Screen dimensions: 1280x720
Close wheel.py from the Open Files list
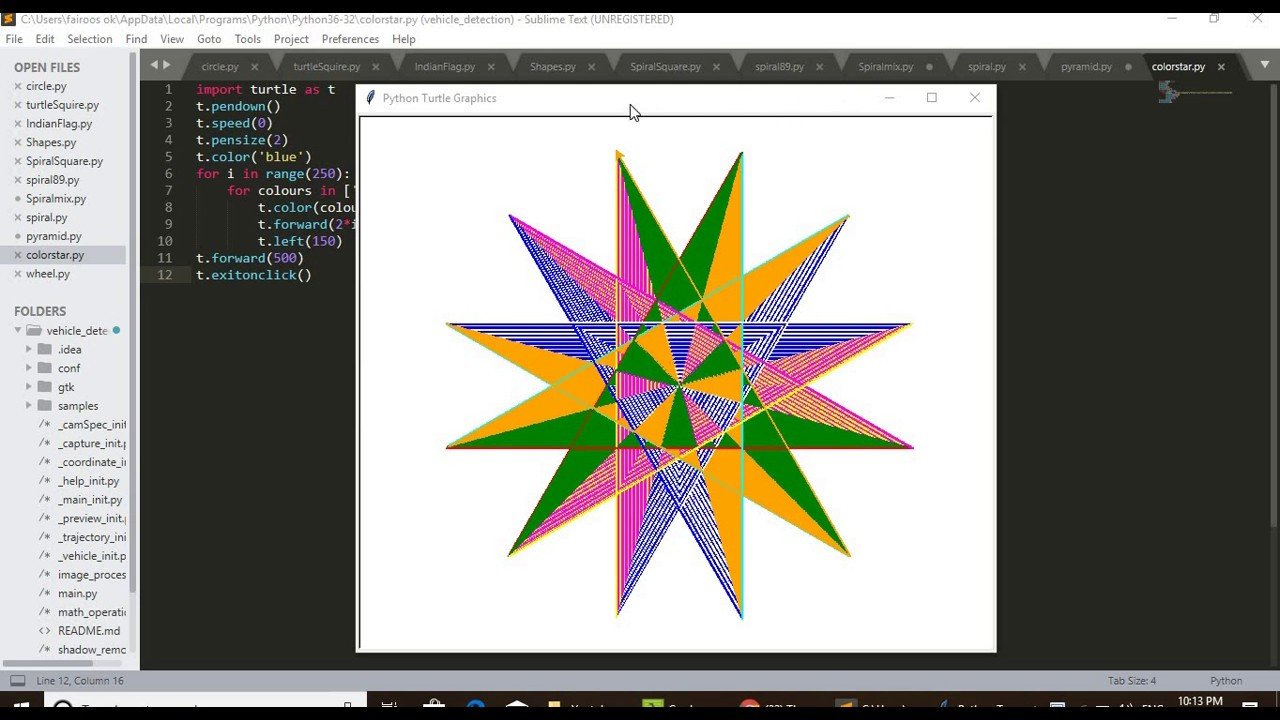[x=18, y=274]
